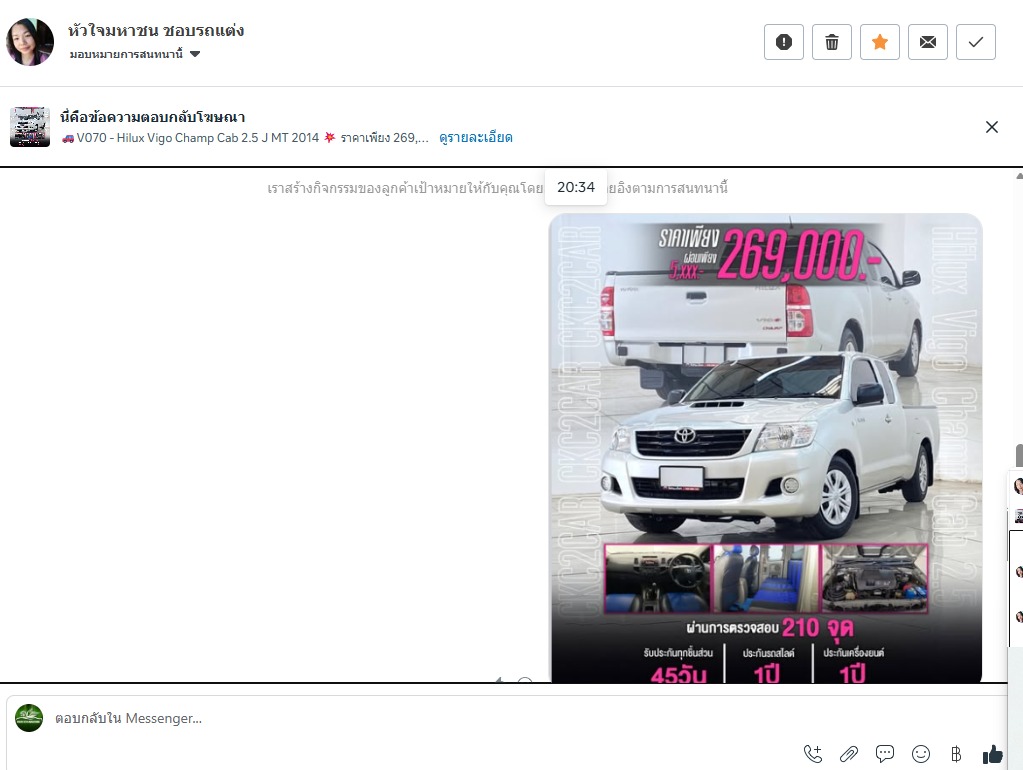Screen dimensions: 1023x770
Task: Open the Hilux Vigo car ad image
Action: [766, 448]
